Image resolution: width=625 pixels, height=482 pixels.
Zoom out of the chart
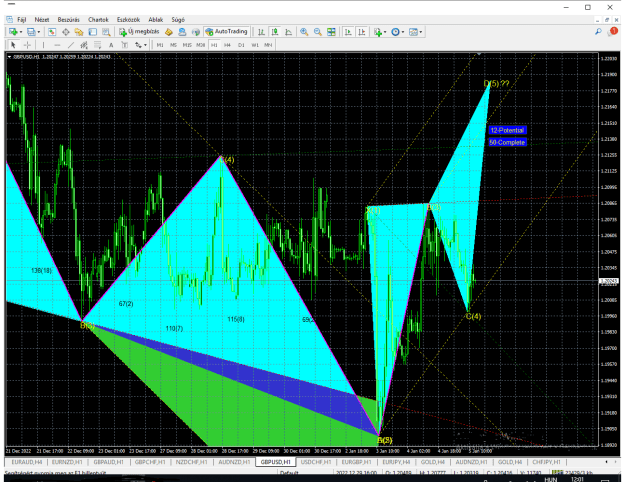[x=318, y=32]
